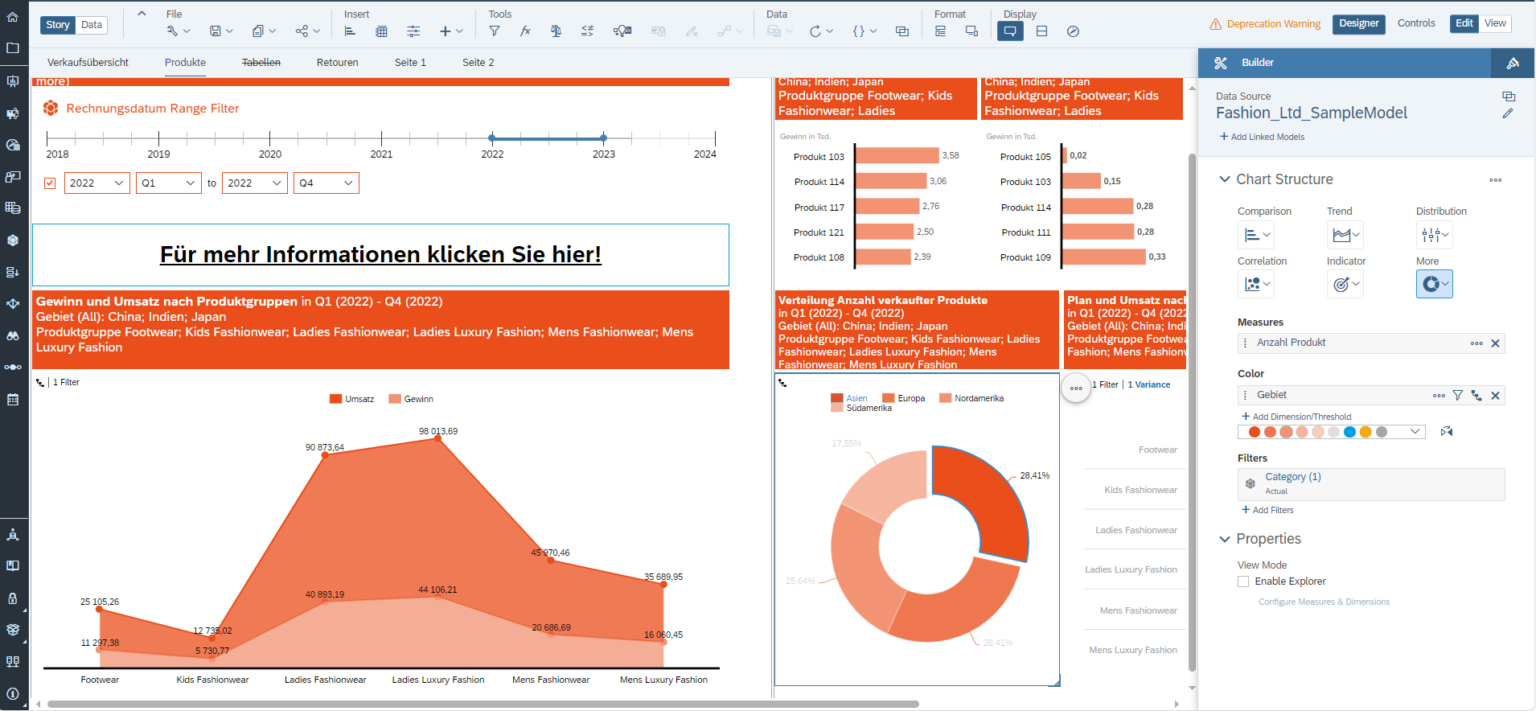Image resolution: width=1536 pixels, height=711 pixels.
Task: Click the palette swap icon beside color swatches
Action: (1446, 432)
